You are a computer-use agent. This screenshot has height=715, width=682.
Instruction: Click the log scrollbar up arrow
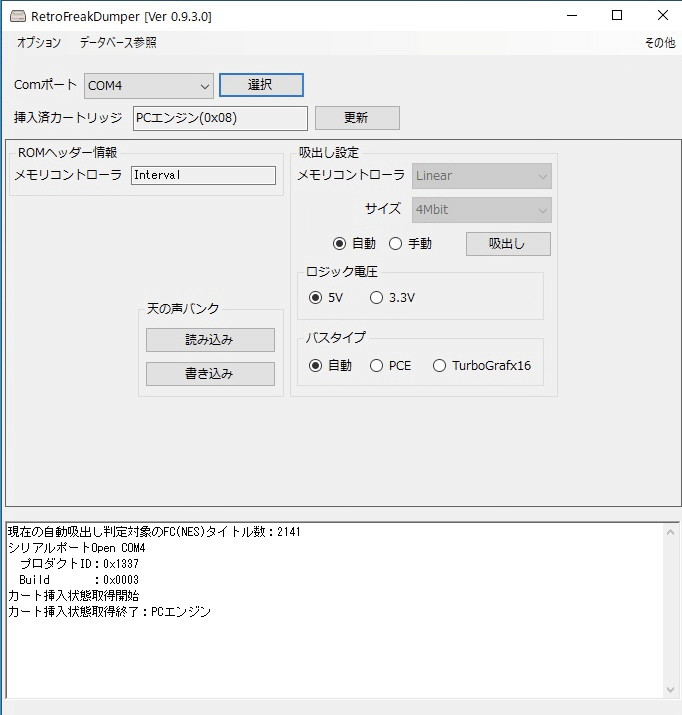pos(670,532)
